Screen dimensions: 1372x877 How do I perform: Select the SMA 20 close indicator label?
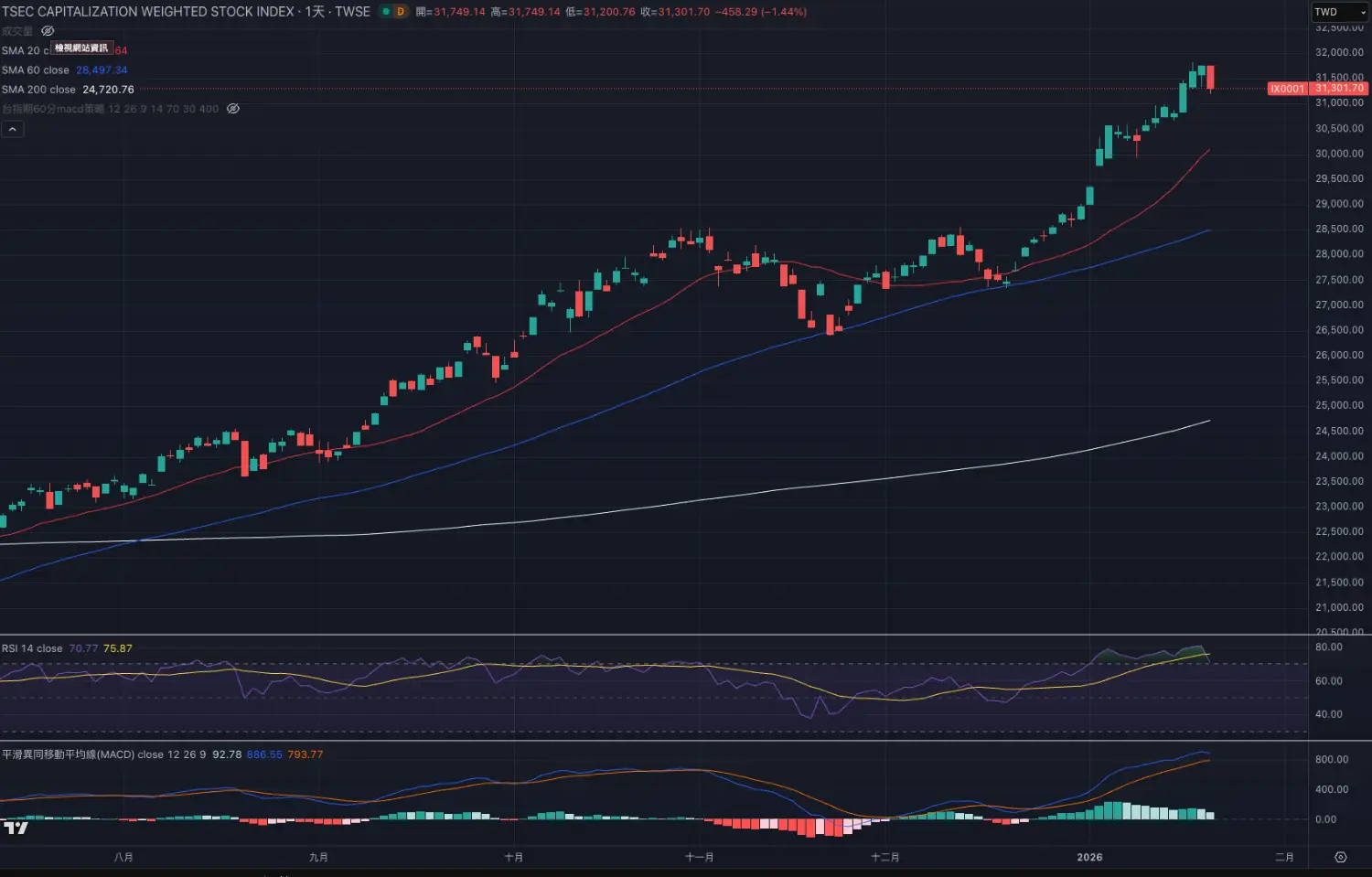coord(22,50)
